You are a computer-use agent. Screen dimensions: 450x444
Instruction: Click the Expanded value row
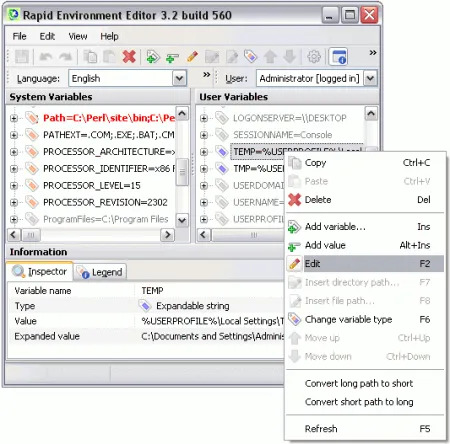145,336
